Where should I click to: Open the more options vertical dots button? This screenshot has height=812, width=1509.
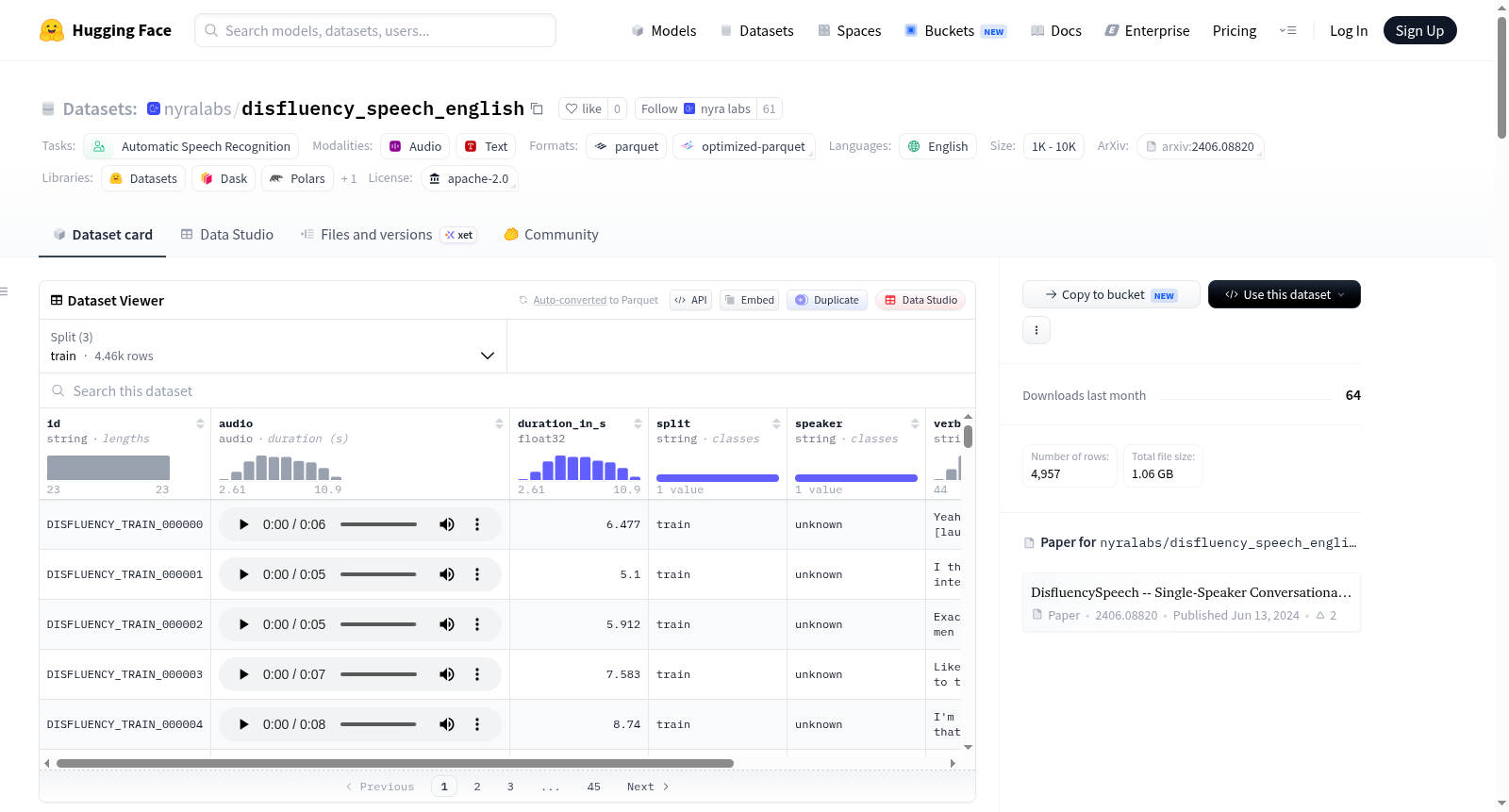coord(1036,330)
